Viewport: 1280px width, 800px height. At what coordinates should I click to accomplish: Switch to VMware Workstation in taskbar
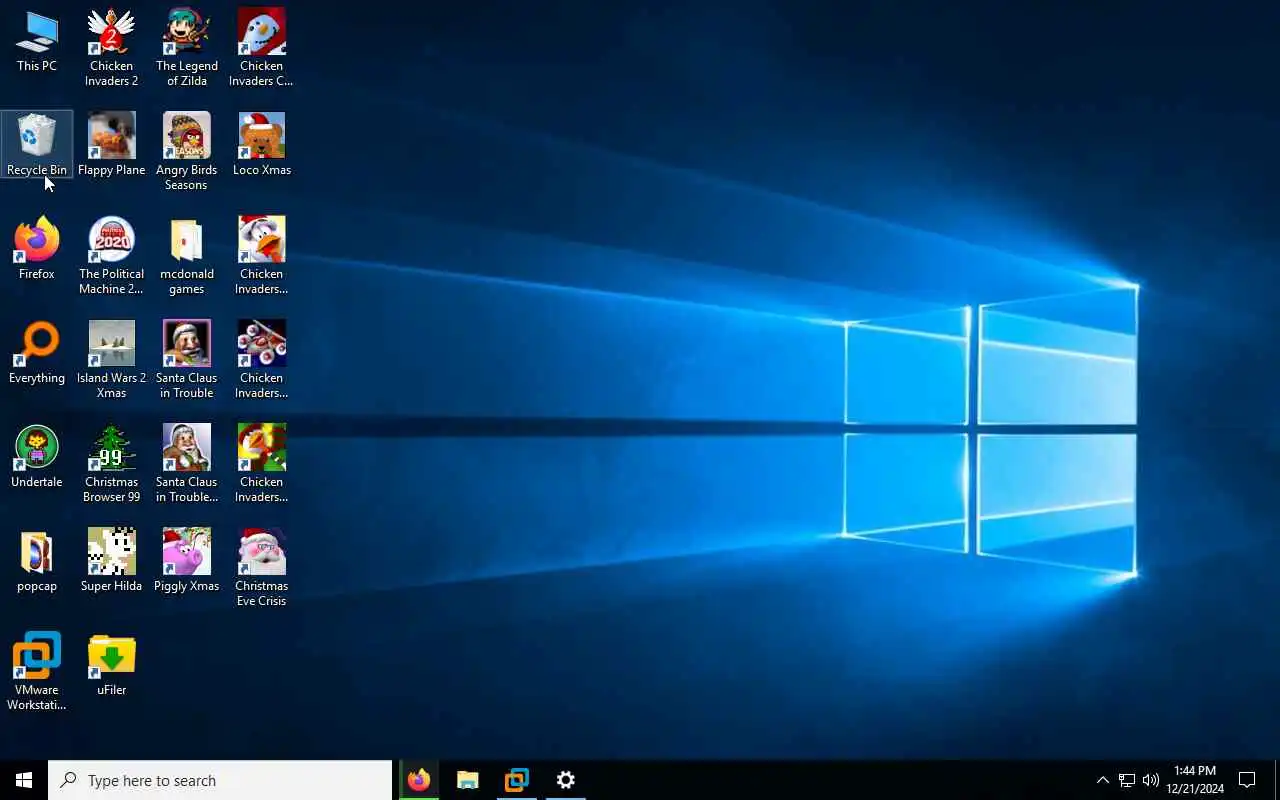(x=517, y=780)
